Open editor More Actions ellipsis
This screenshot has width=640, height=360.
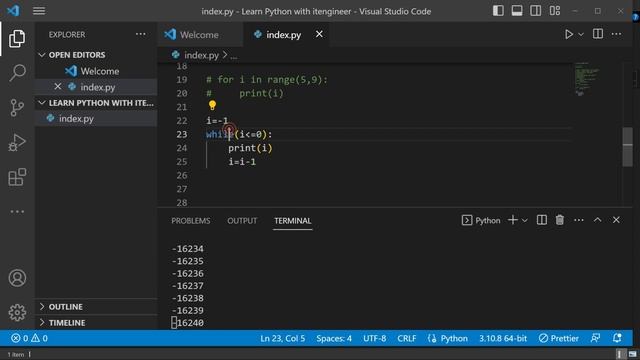616,34
